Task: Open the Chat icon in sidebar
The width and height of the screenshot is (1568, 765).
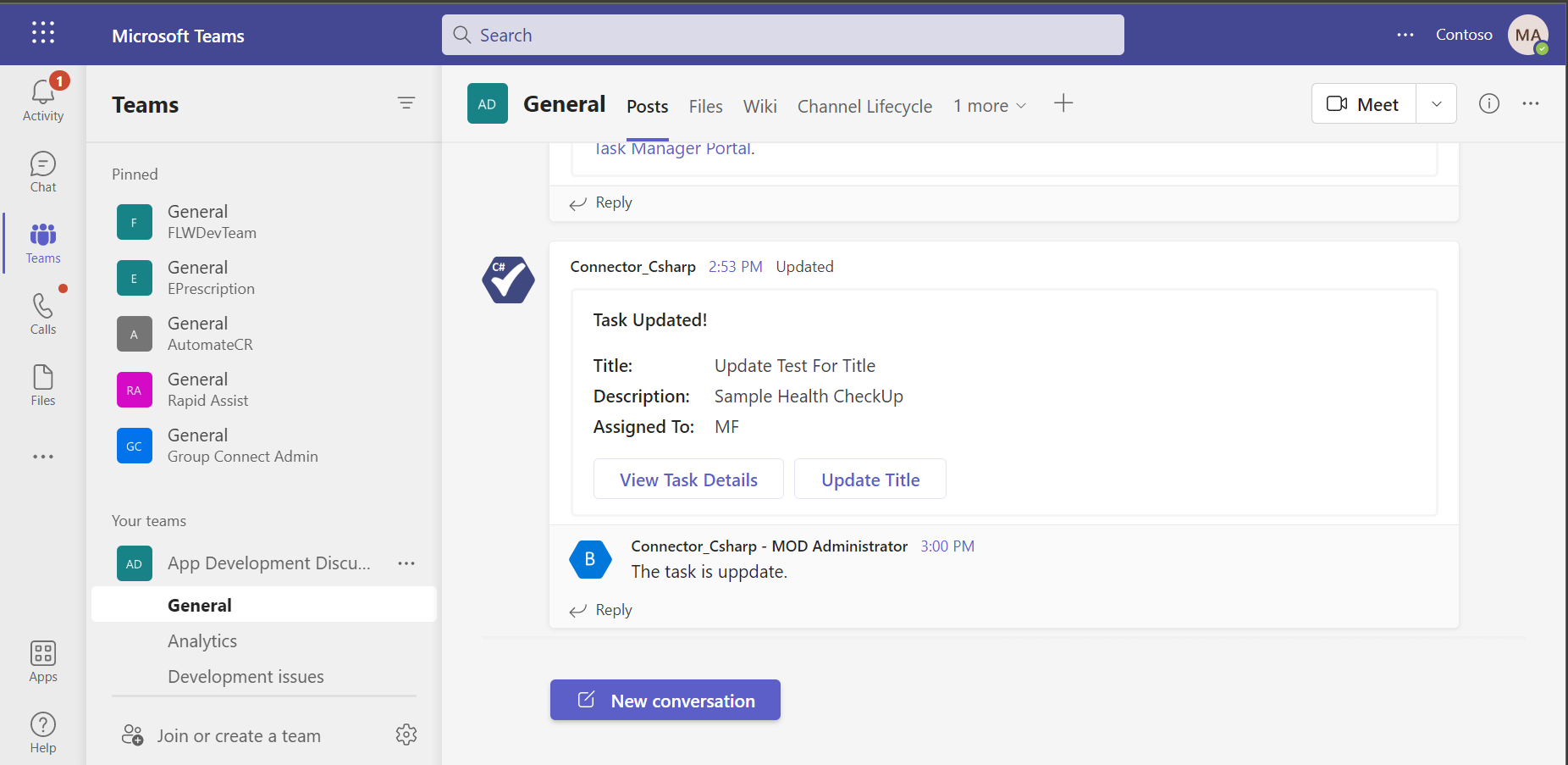Action: tap(43, 164)
